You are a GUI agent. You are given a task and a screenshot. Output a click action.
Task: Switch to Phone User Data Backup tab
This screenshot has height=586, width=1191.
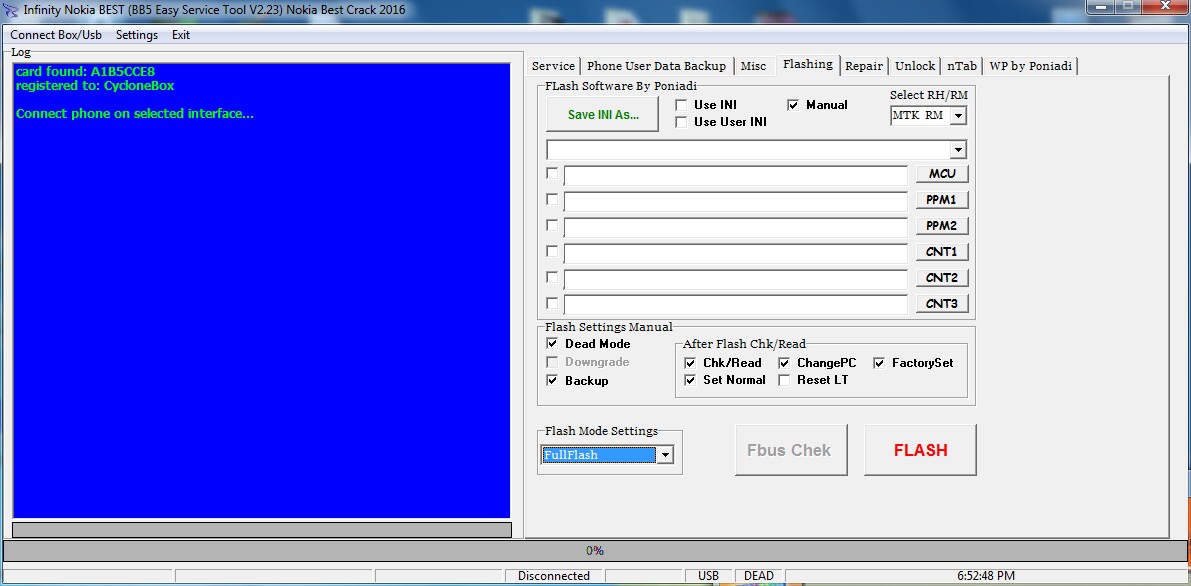pyautogui.click(x=656, y=66)
